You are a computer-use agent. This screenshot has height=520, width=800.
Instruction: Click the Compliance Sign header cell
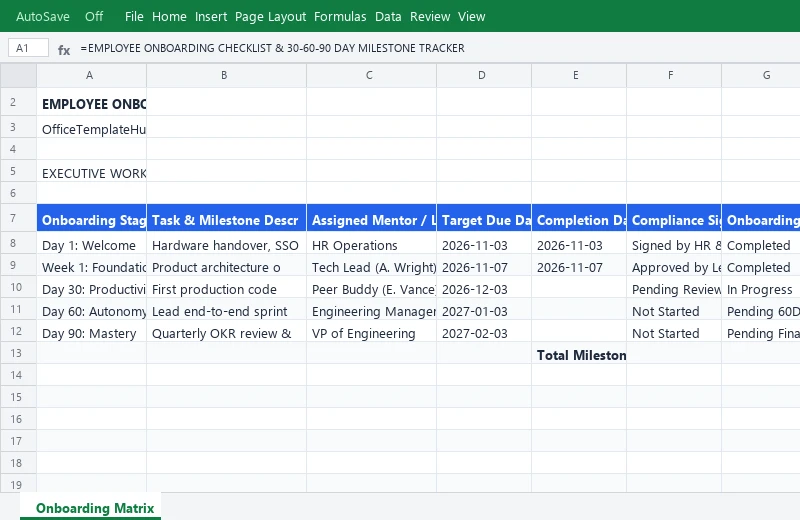674,219
